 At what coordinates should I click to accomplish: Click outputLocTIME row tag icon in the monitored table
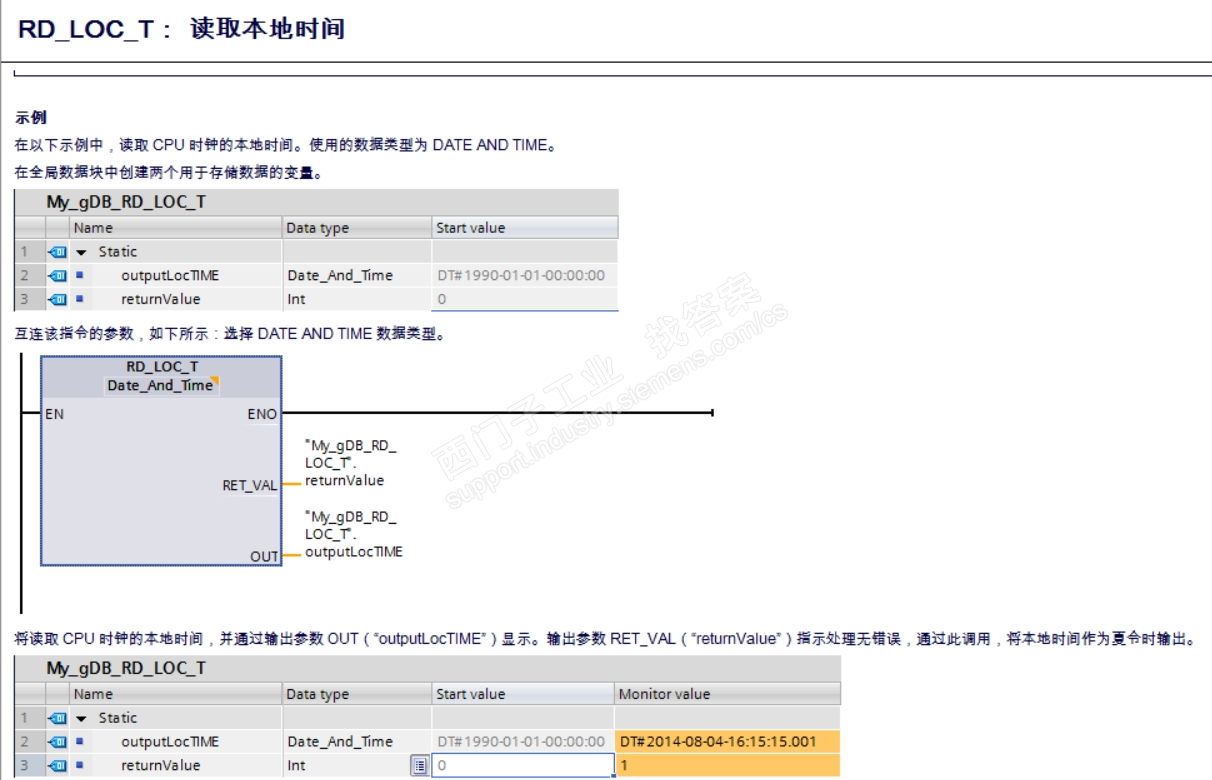(57, 741)
